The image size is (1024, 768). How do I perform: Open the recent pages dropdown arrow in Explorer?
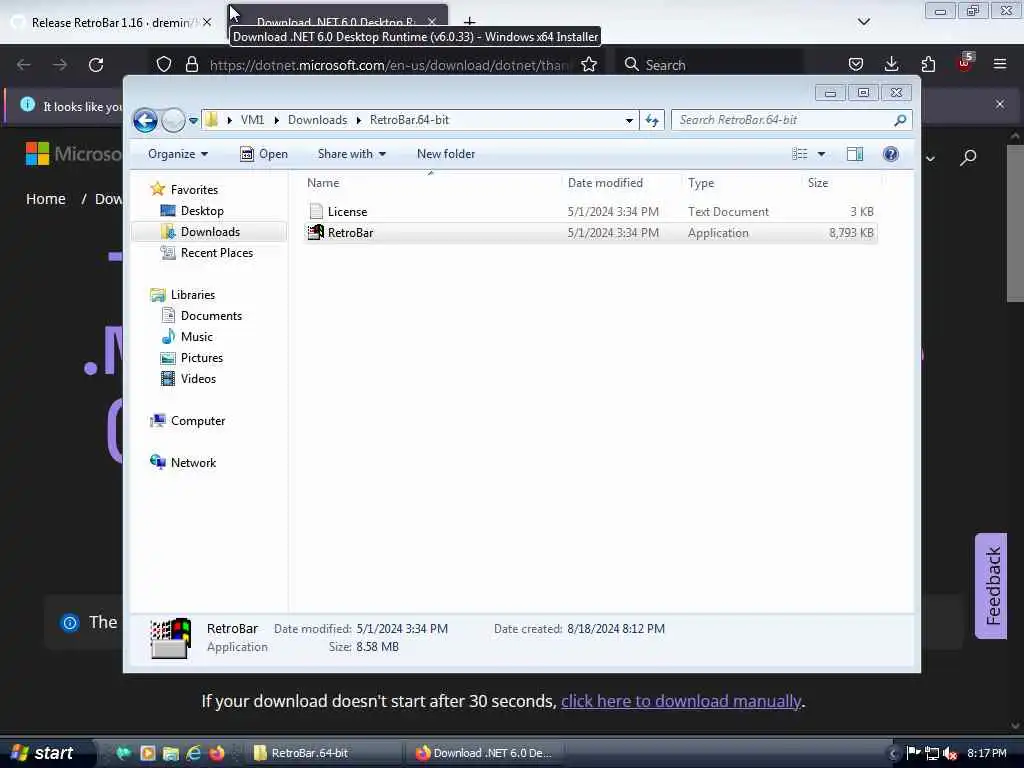193,121
